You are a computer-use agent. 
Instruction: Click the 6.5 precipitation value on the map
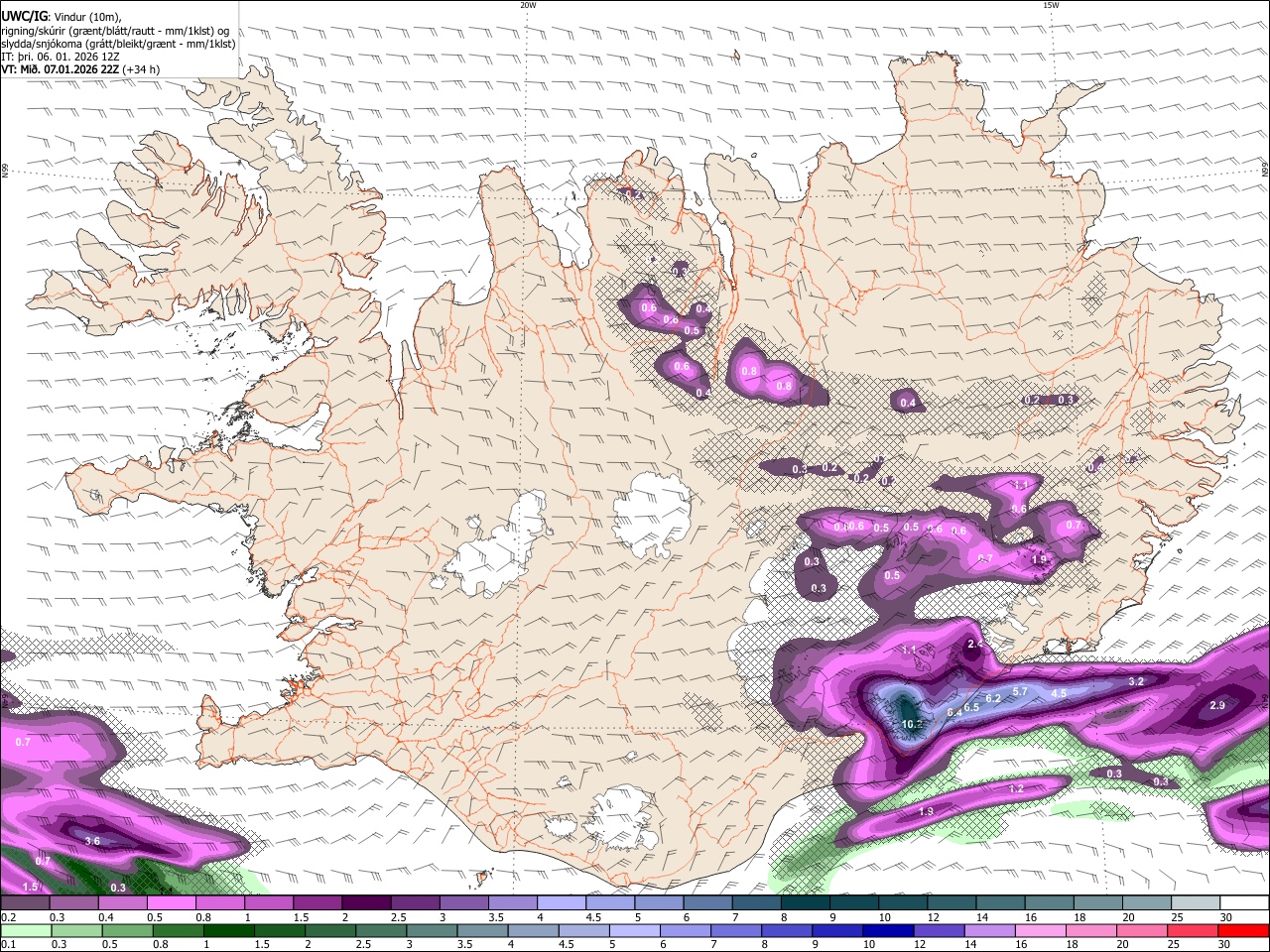(x=971, y=707)
